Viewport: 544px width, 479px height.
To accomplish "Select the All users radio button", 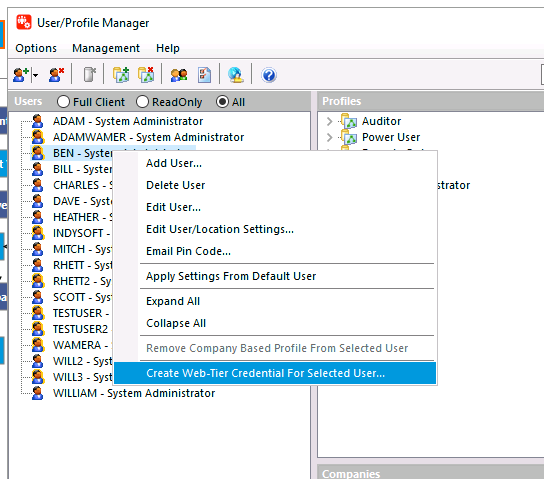I will [222, 102].
